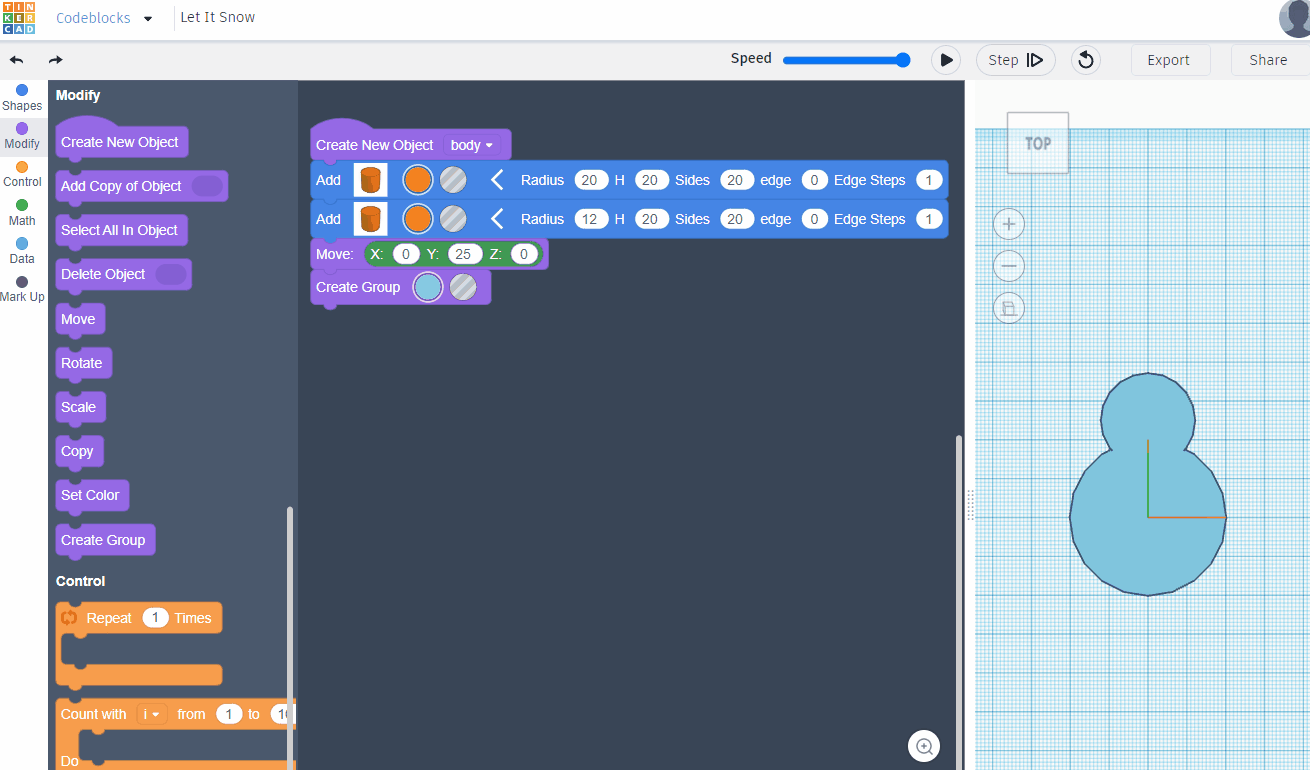Reset the simulation
The image size is (1310, 770).
[1086, 60]
